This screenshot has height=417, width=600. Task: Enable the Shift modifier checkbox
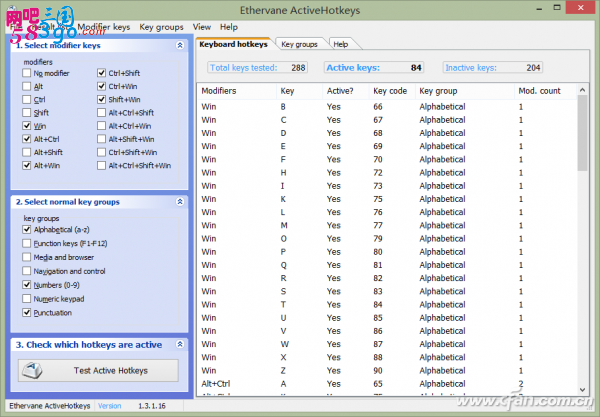coord(26,112)
